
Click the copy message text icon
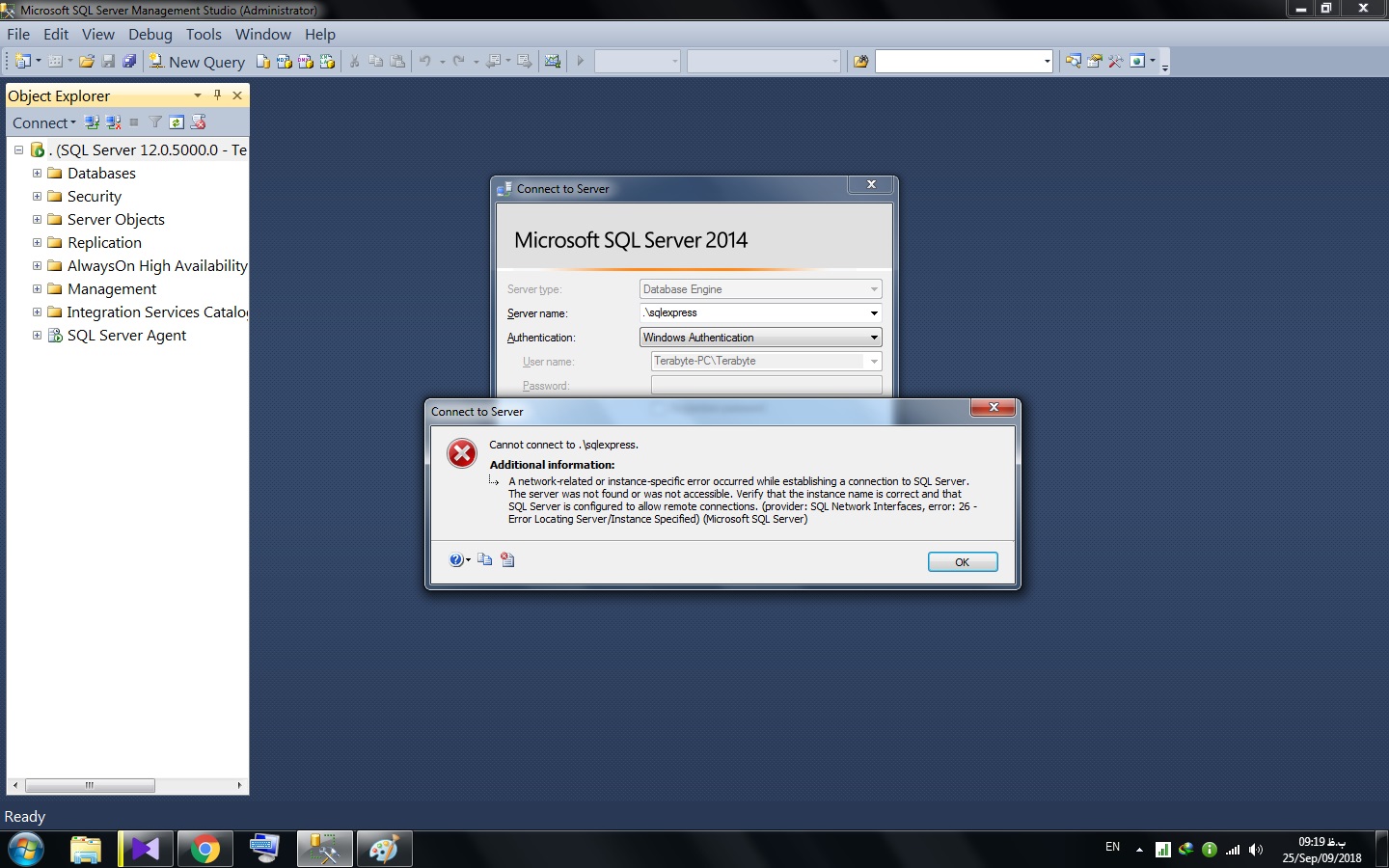pos(485,559)
